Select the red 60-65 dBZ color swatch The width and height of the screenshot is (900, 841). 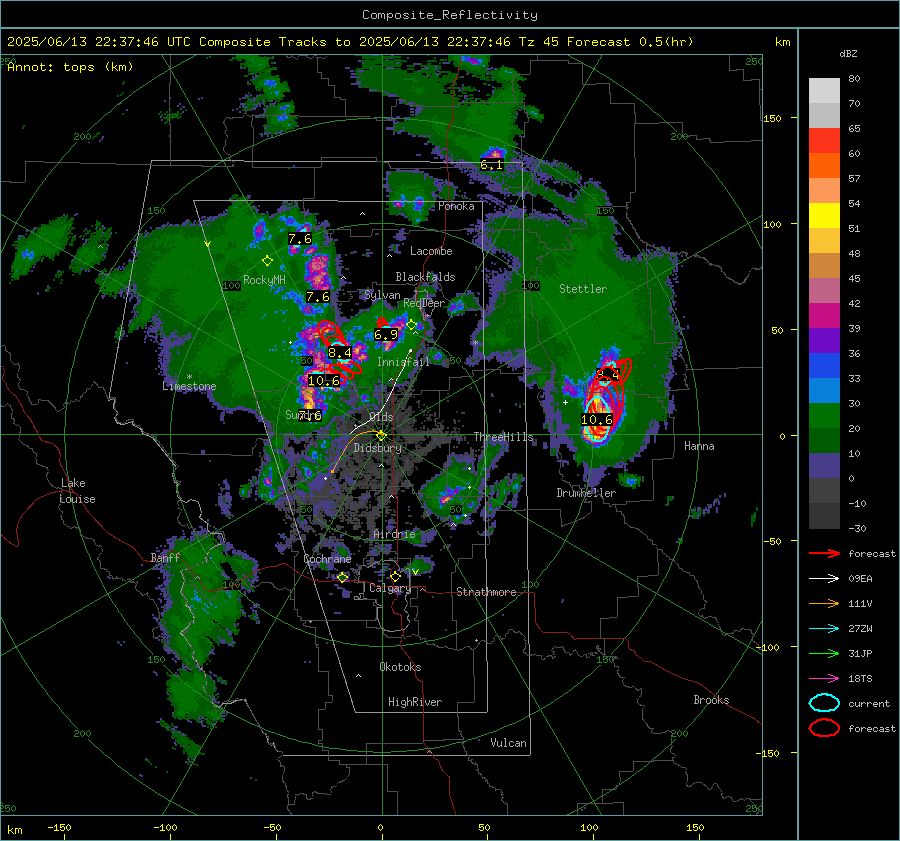tap(824, 141)
